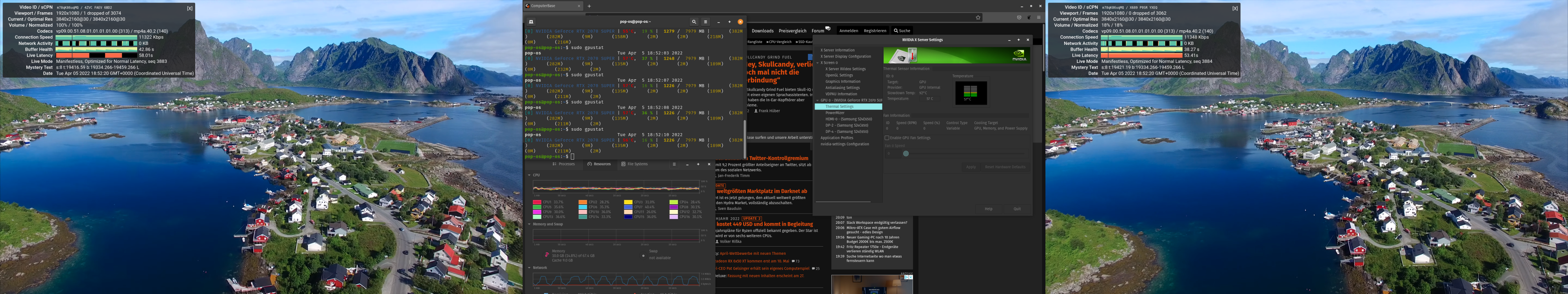Open 'Mikro-ATX Case mit gutem Airflow' forum link
The image size is (1568, 294).
pos(873,230)
